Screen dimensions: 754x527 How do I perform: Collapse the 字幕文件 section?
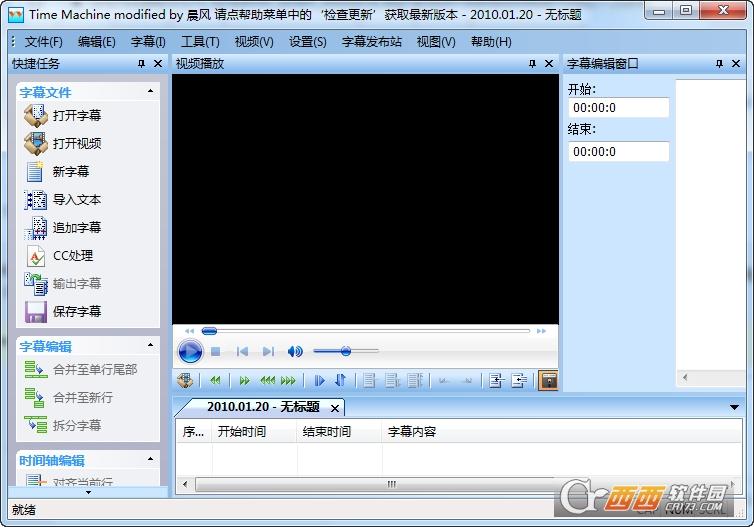click(151, 90)
